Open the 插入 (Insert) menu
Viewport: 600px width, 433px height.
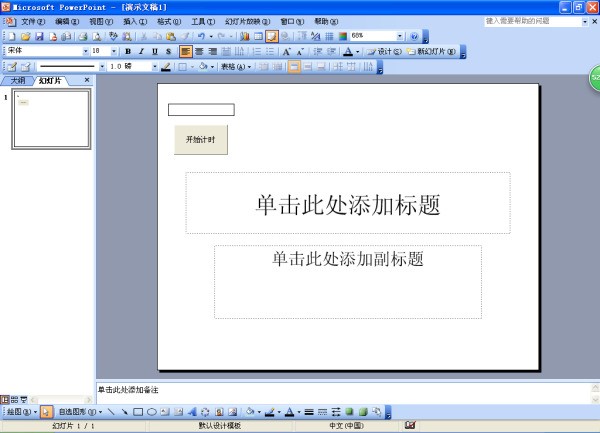[x=134, y=21]
